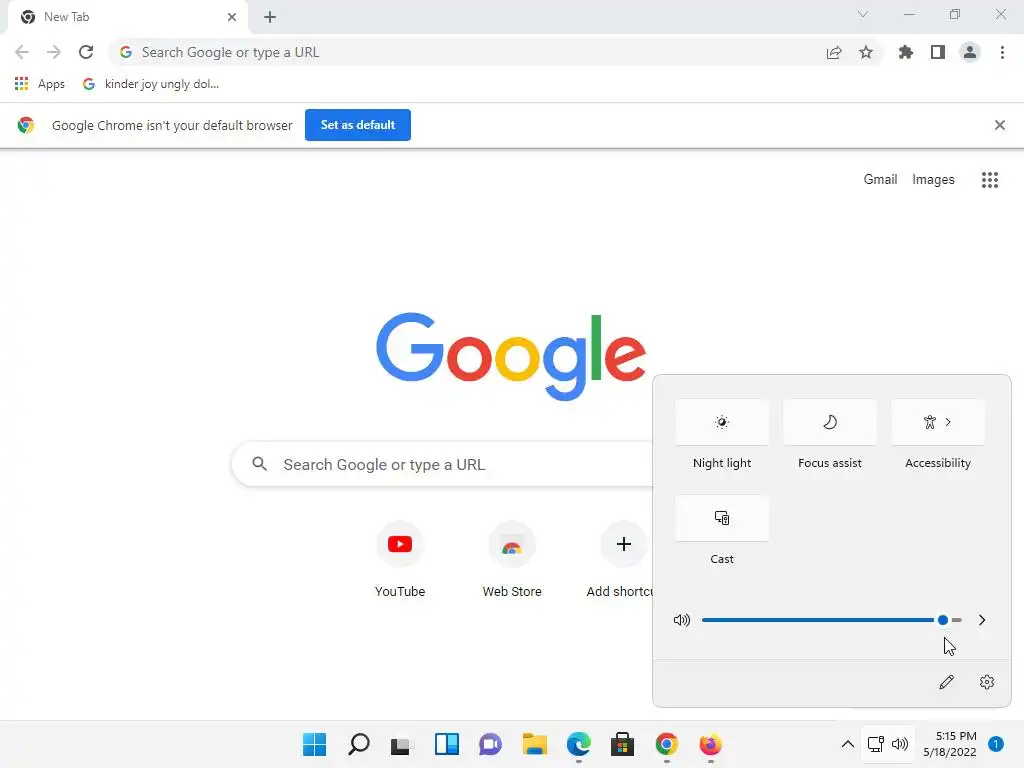Screen dimensions: 1024x768
Task: Close the New Tab tab
Action: tap(232, 17)
